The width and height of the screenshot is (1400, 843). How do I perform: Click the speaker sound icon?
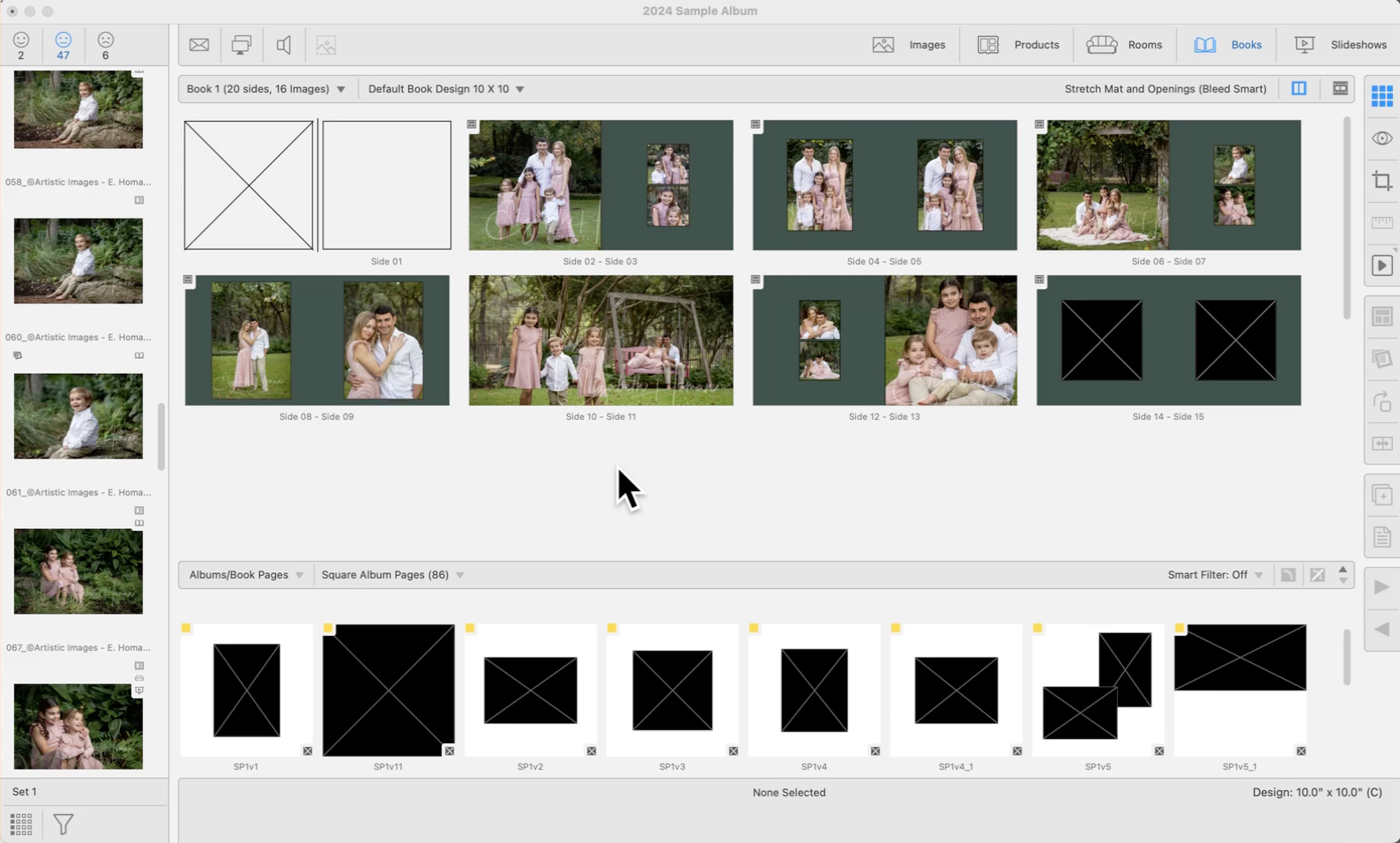283,45
